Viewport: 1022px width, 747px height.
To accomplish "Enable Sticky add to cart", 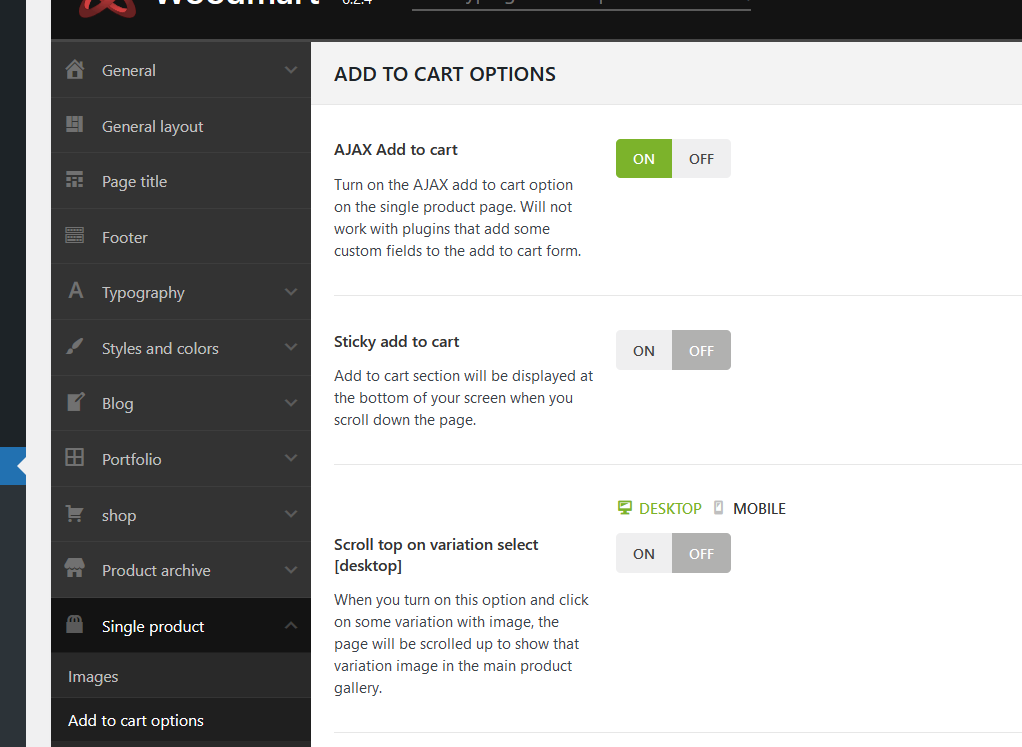I will click(x=644, y=351).
